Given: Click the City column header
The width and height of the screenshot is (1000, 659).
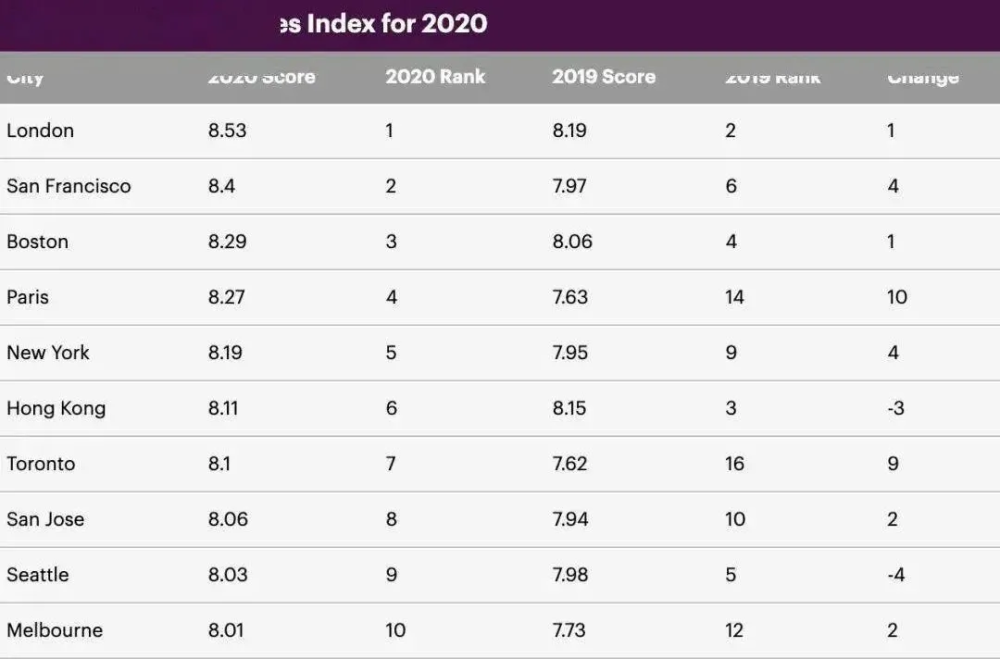Looking at the screenshot, I should pyautogui.click(x=25, y=77).
